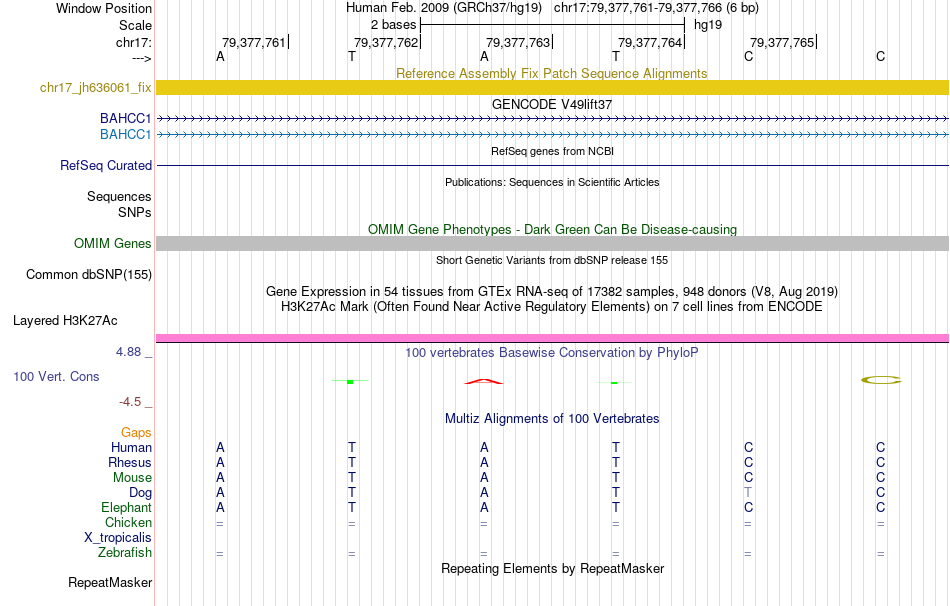Viewport: 950px width, 606px height.
Task: Select the Chicken species row label
Action: (x=128, y=522)
